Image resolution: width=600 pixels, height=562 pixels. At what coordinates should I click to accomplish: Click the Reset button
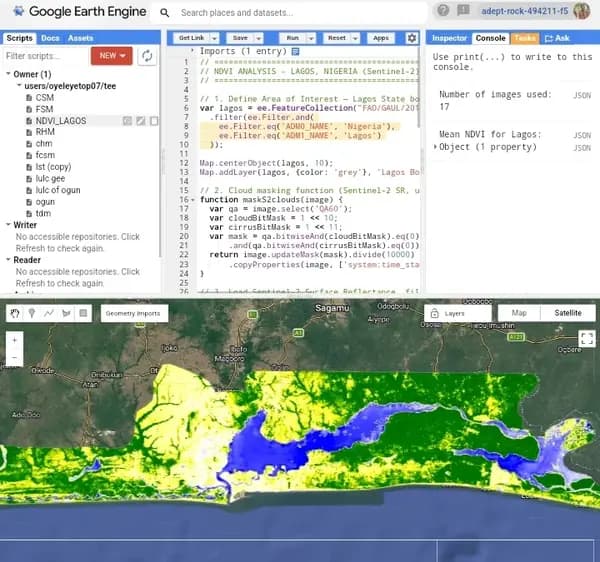(337, 38)
